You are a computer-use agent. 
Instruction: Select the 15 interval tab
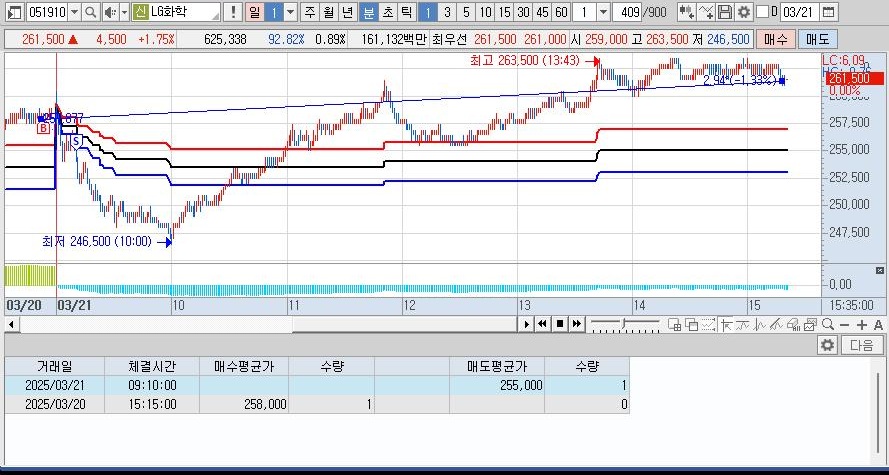[504, 12]
